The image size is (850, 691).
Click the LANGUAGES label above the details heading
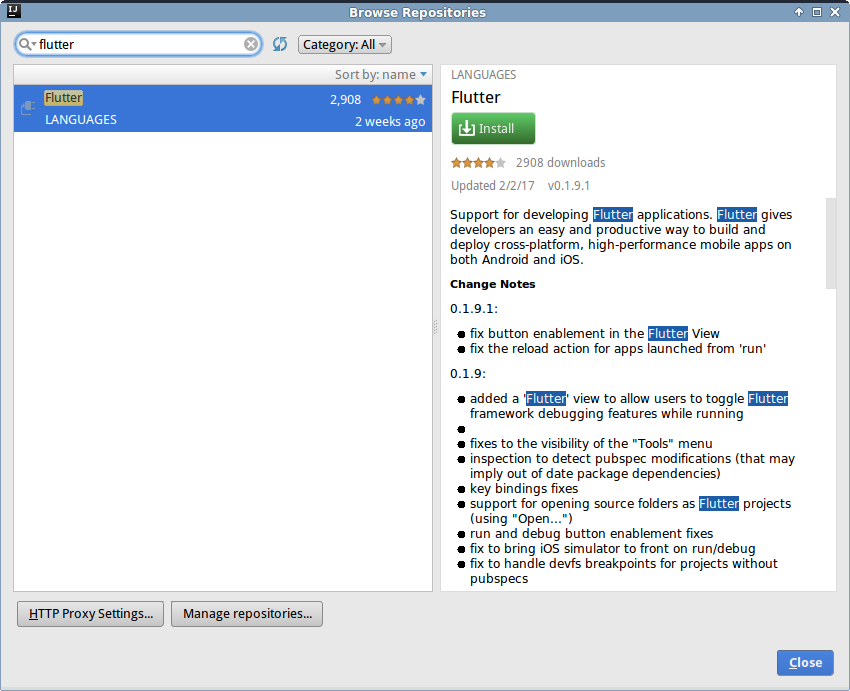tap(484, 75)
